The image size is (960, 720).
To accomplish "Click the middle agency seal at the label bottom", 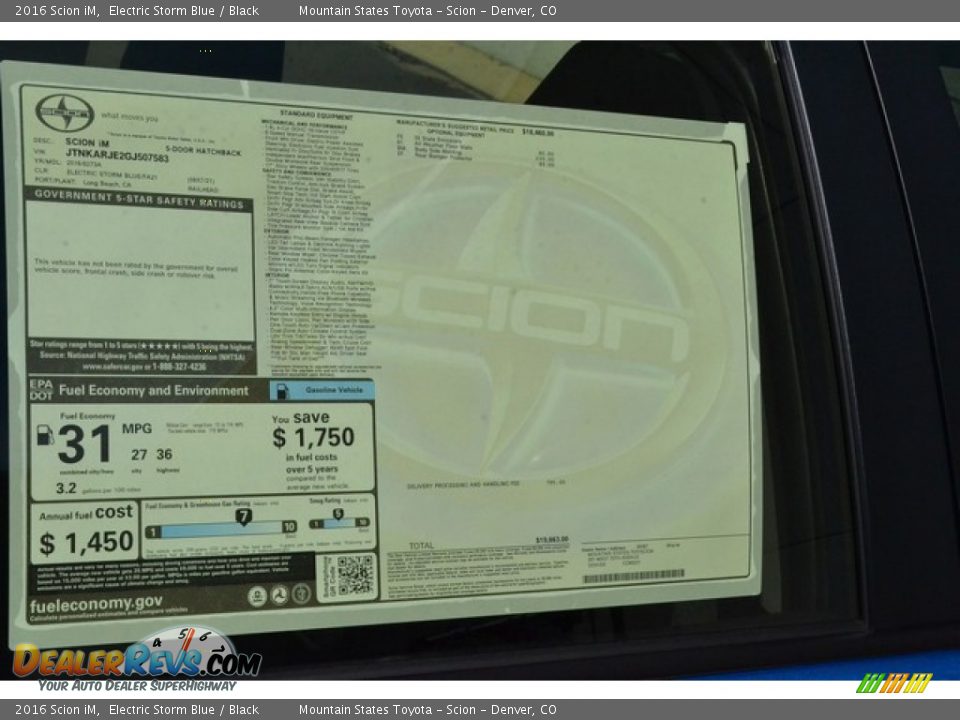I will [279, 595].
